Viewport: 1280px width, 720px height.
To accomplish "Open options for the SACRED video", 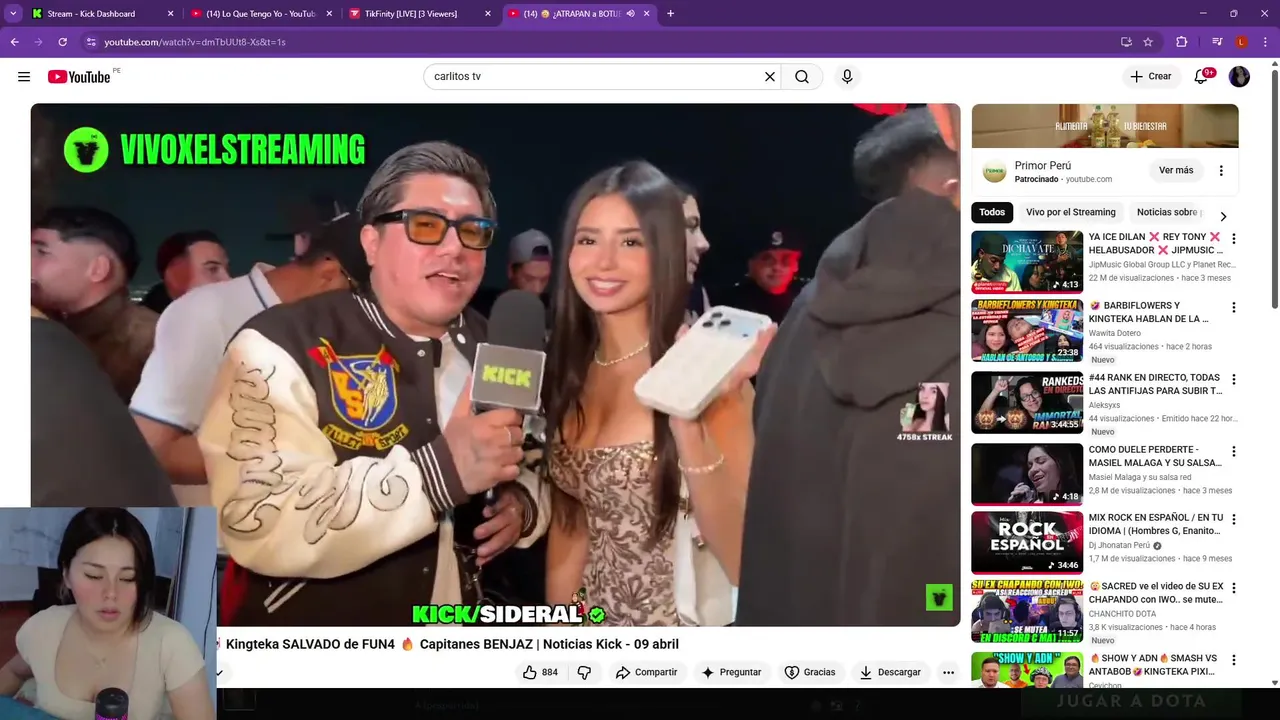I will click(1233, 587).
